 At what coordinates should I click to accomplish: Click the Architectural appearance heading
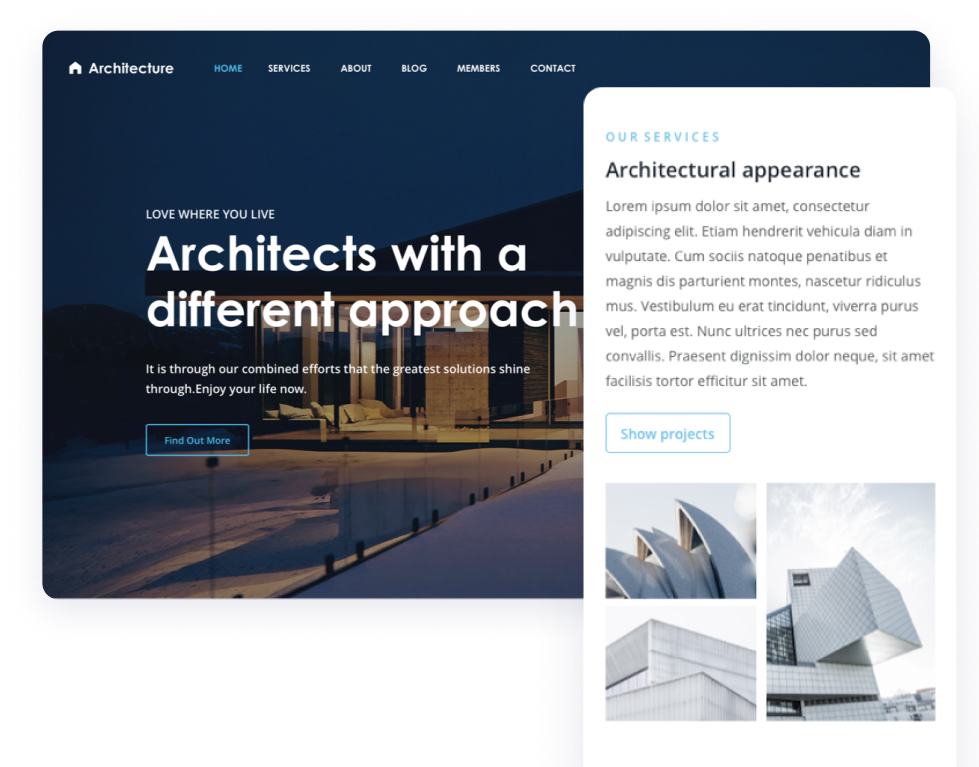coord(733,170)
